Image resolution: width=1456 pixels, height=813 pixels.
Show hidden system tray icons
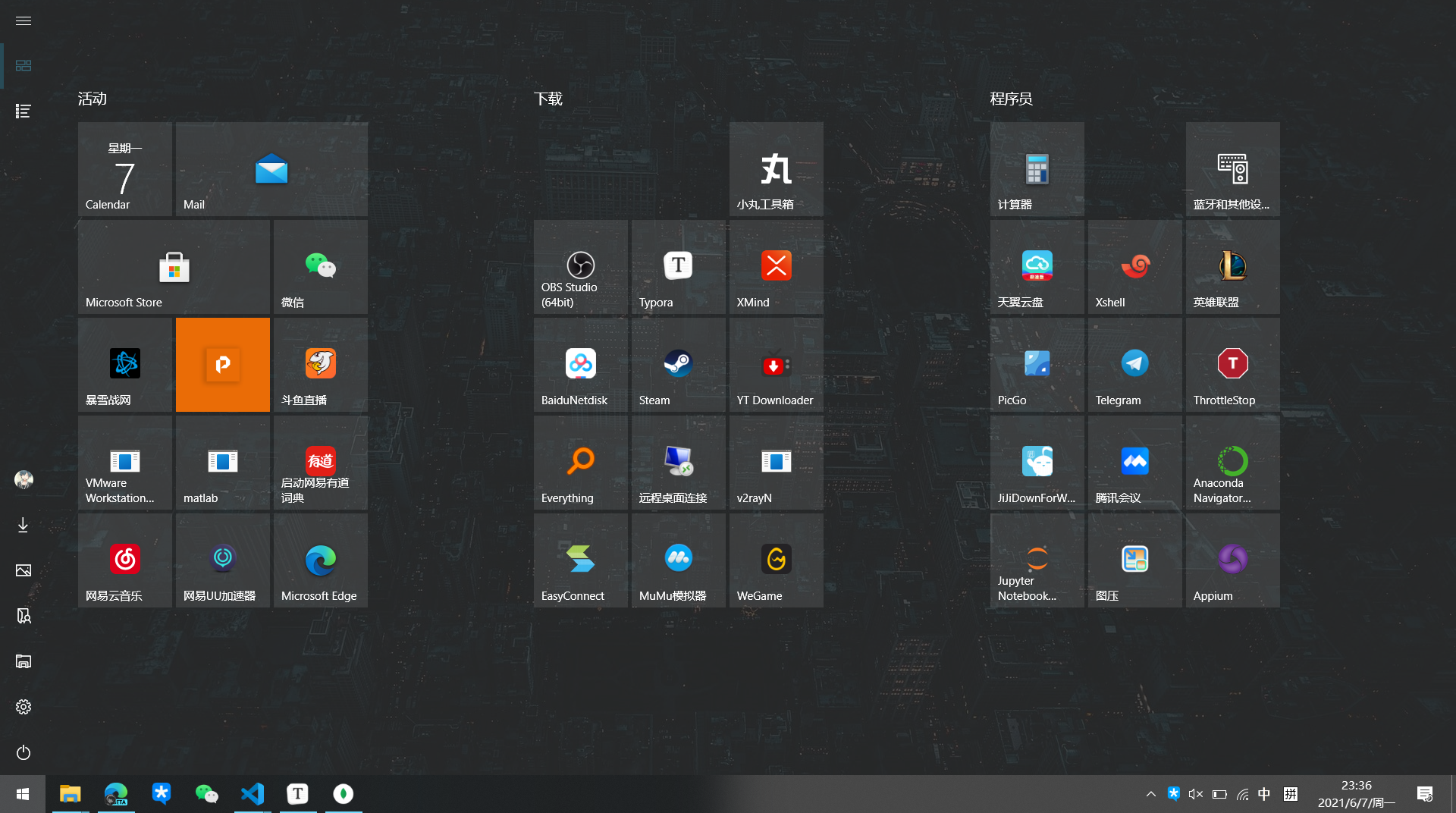click(x=1151, y=794)
